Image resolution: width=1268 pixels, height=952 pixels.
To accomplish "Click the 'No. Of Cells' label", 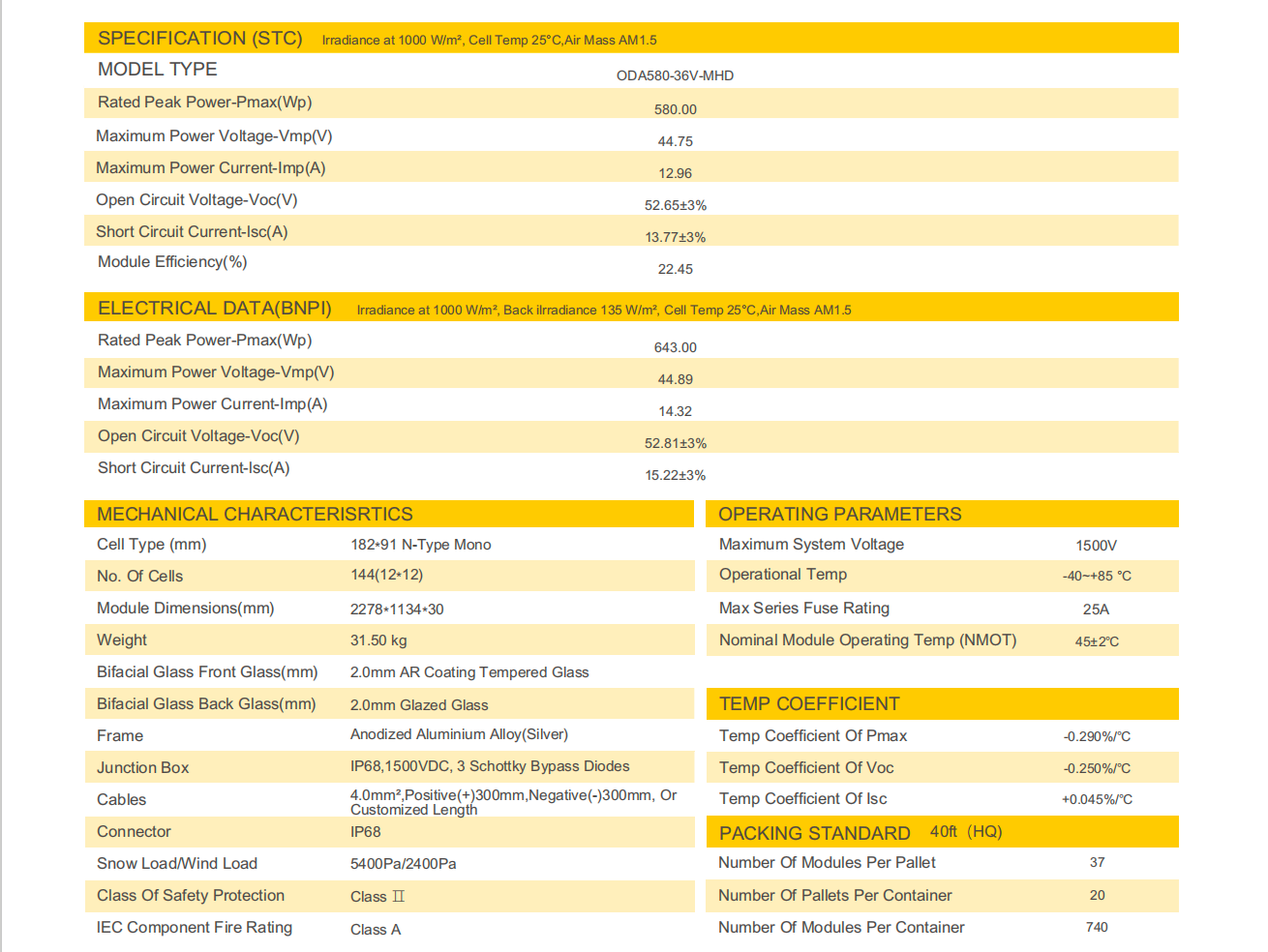I will [139, 577].
